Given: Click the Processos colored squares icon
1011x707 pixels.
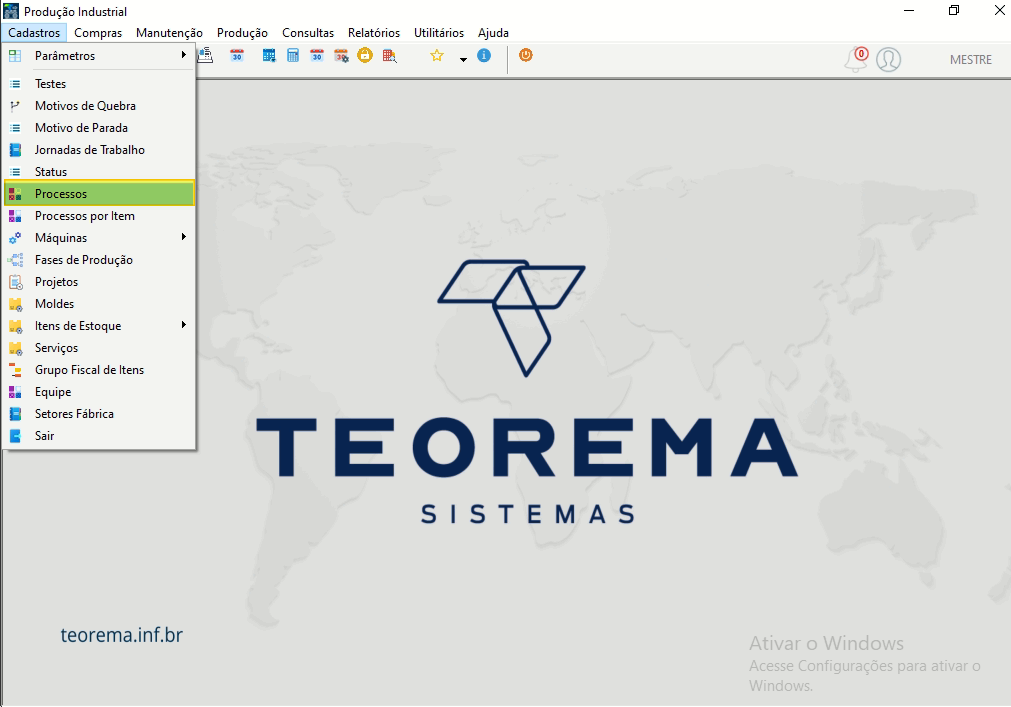Looking at the screenshot, I should tap(15, 194).
